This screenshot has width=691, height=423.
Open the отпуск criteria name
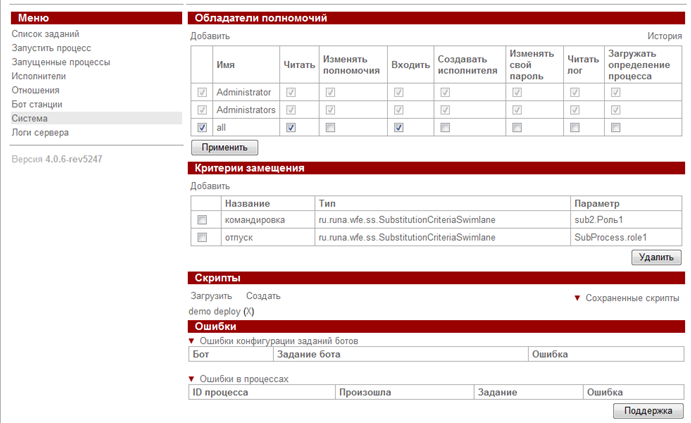coord(239,237)
